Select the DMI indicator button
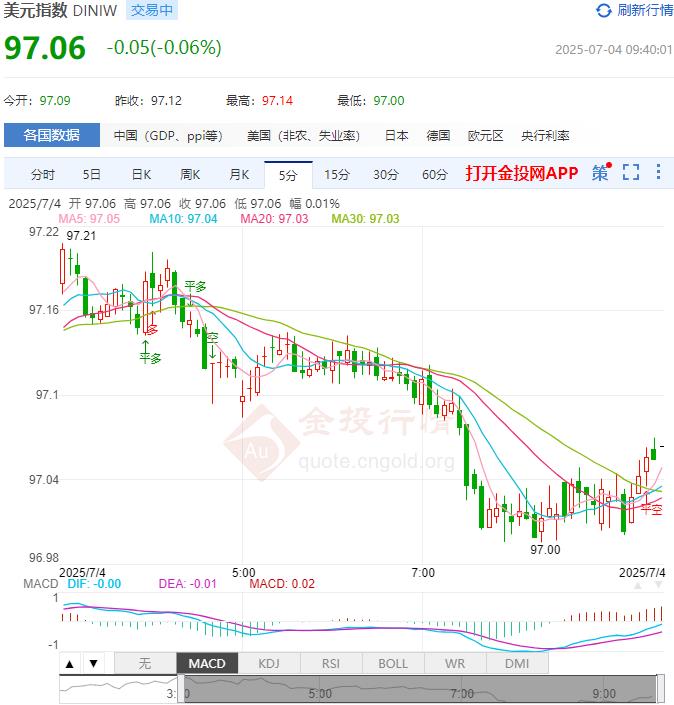The image size is (674, 705). tap(517, 664)
